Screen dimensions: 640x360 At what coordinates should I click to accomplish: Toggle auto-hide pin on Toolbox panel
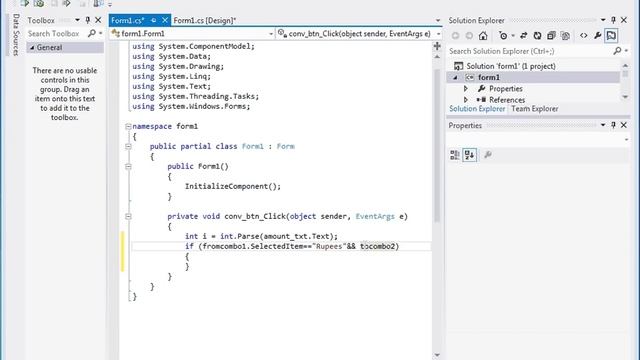coord(87,20)
